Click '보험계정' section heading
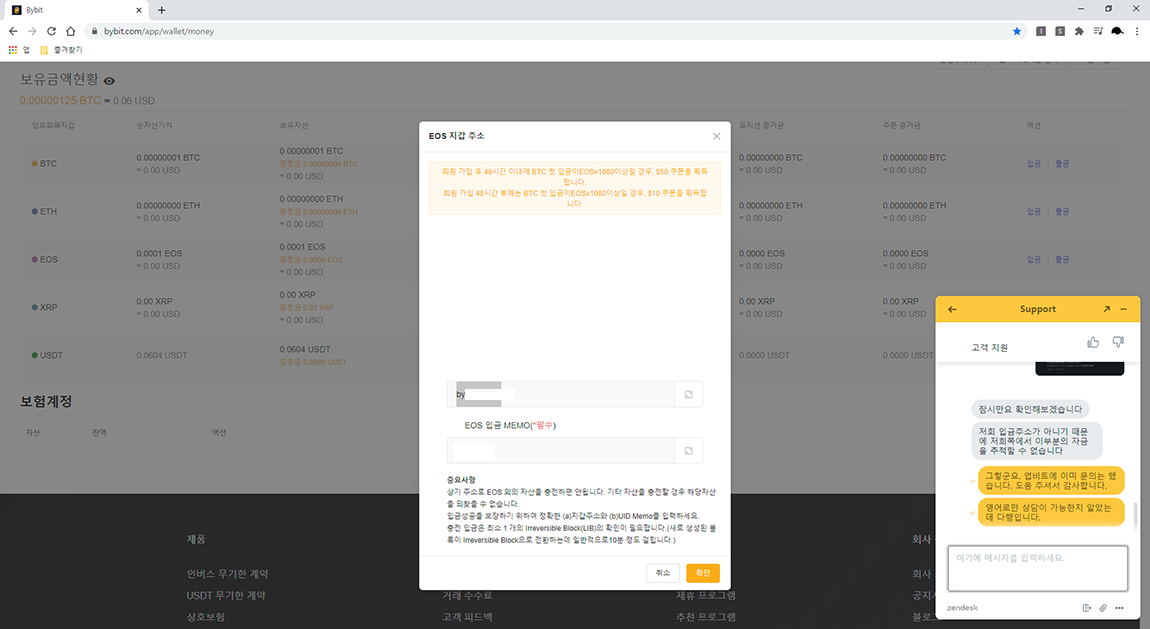Viewport: 1150px width, 629px height. pyautogui.click(x=45, y=402)
